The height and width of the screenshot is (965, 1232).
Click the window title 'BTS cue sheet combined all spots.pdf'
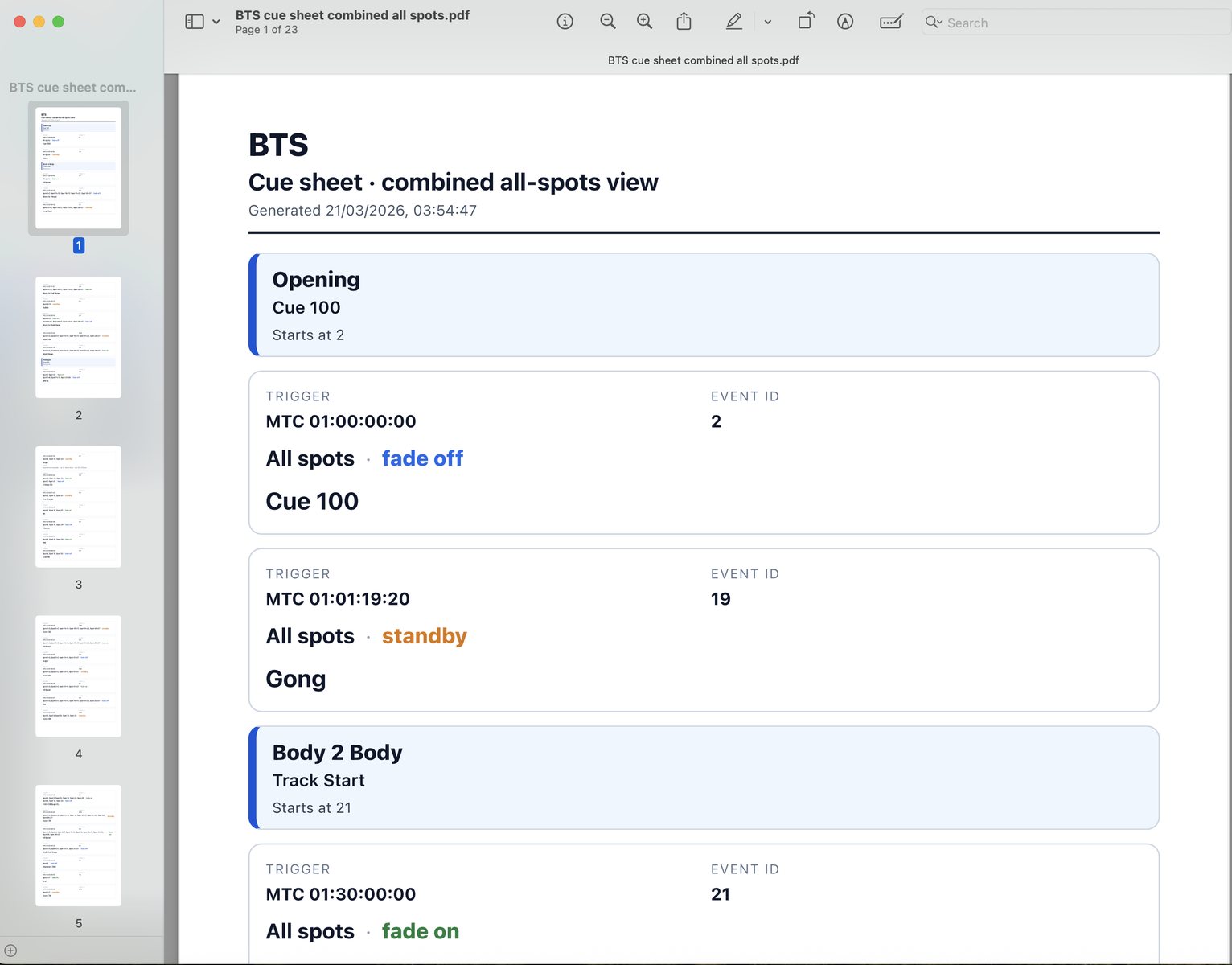tap(352, 15)
